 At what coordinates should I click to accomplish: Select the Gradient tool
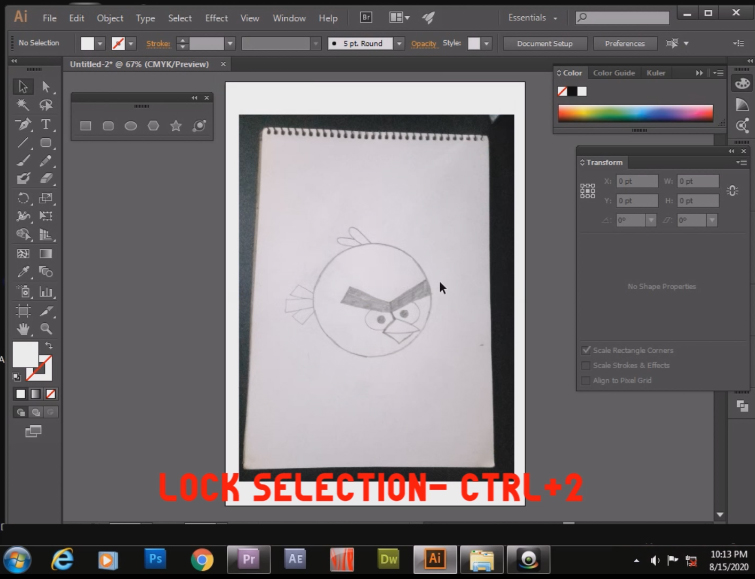(46, 254)
